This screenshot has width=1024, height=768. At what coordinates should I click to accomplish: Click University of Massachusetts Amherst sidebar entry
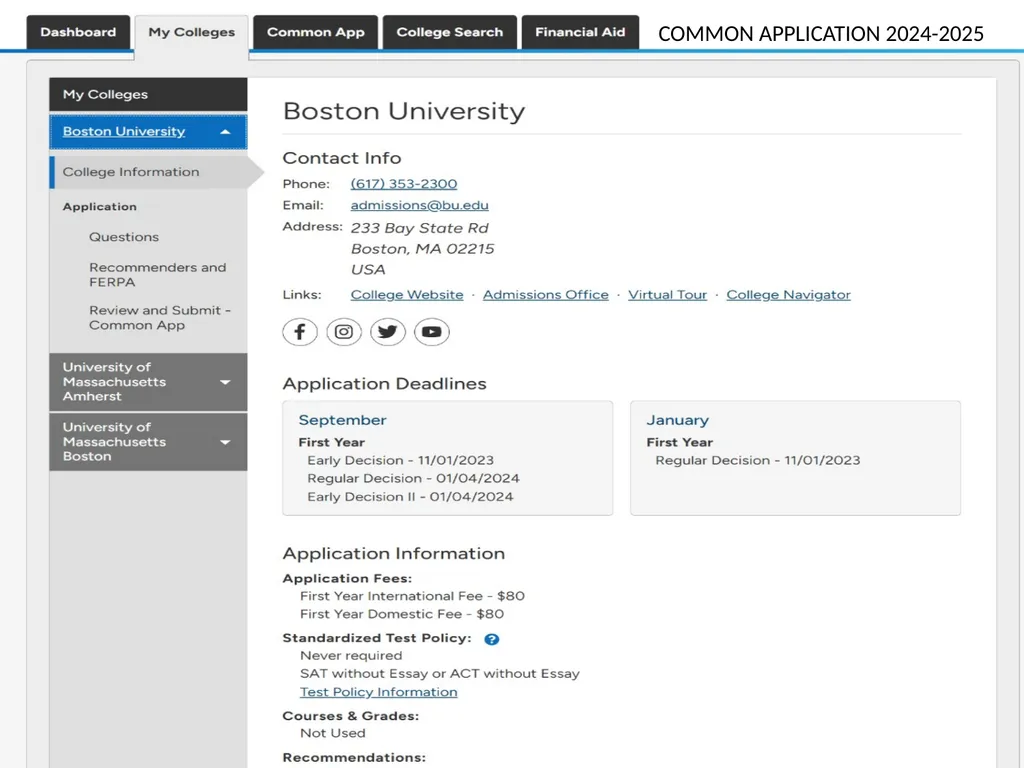click(148, 382)
